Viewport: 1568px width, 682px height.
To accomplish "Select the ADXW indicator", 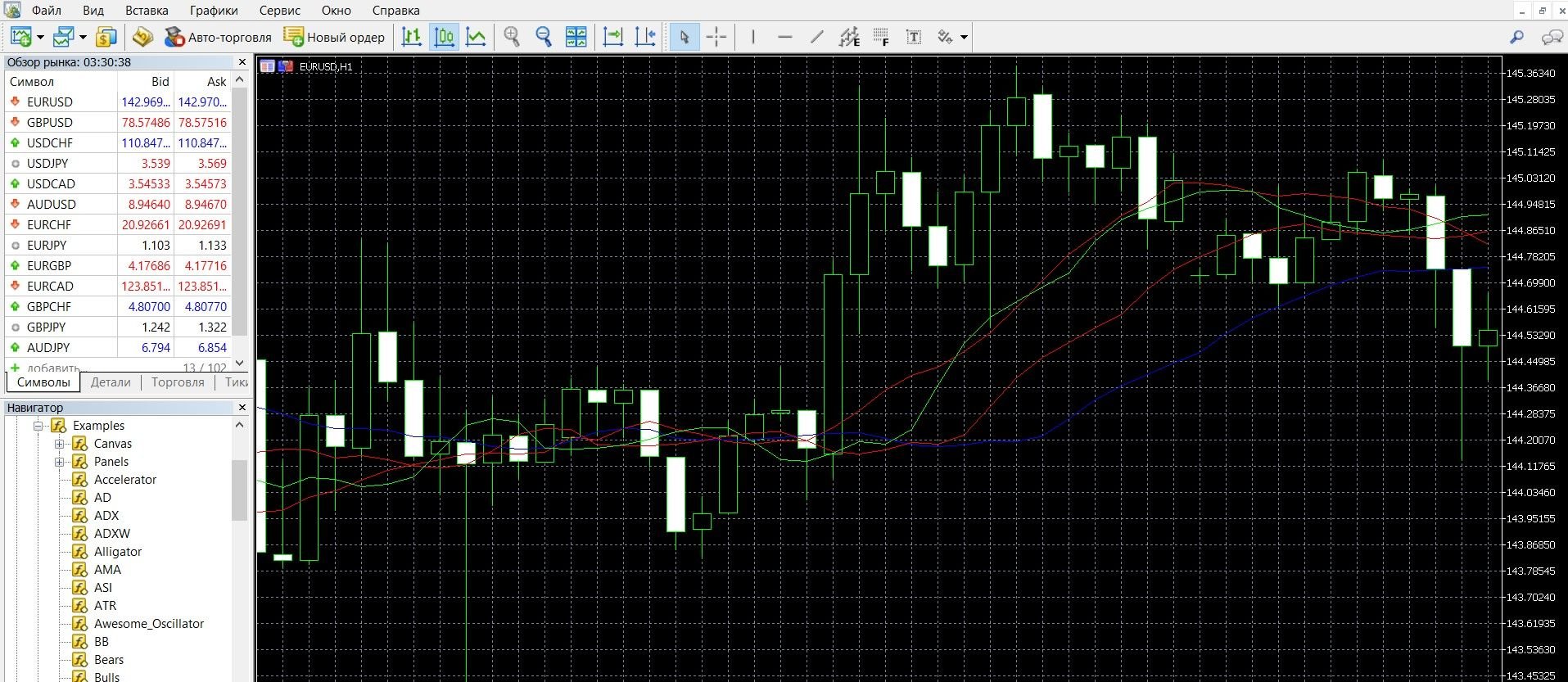I will (x=111, y=534).
